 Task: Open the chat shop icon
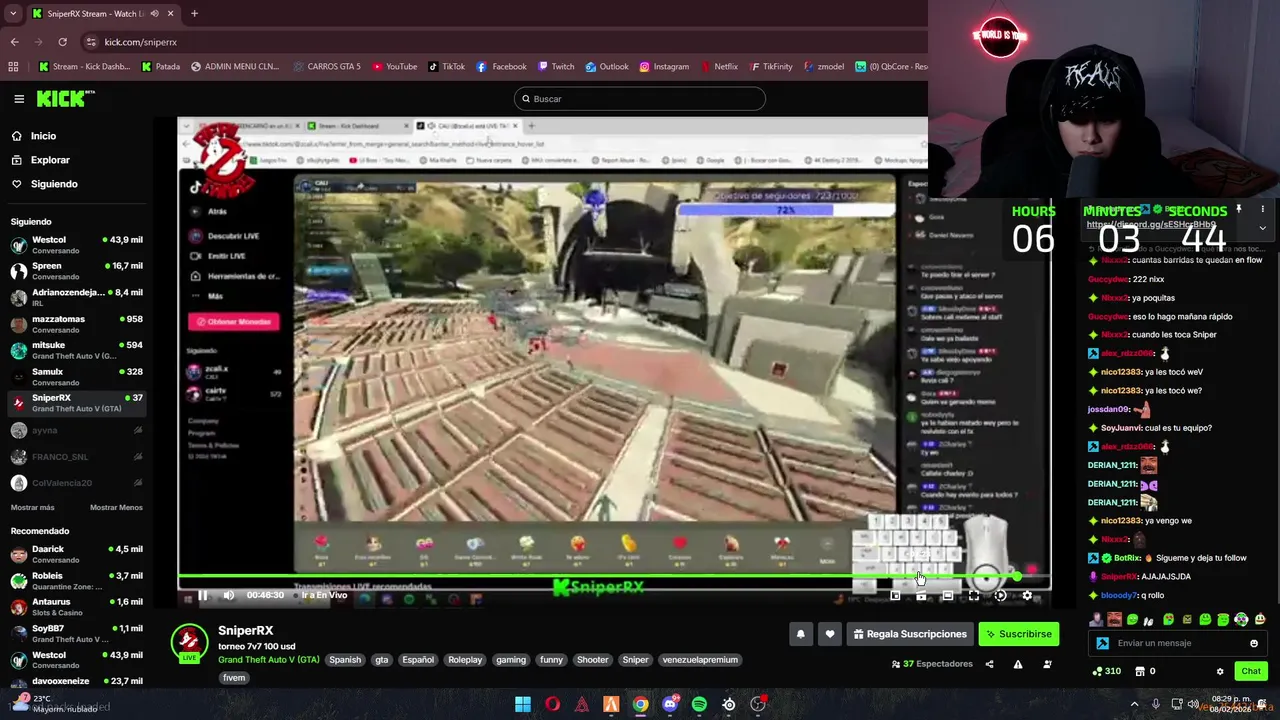click(1140, 671)
